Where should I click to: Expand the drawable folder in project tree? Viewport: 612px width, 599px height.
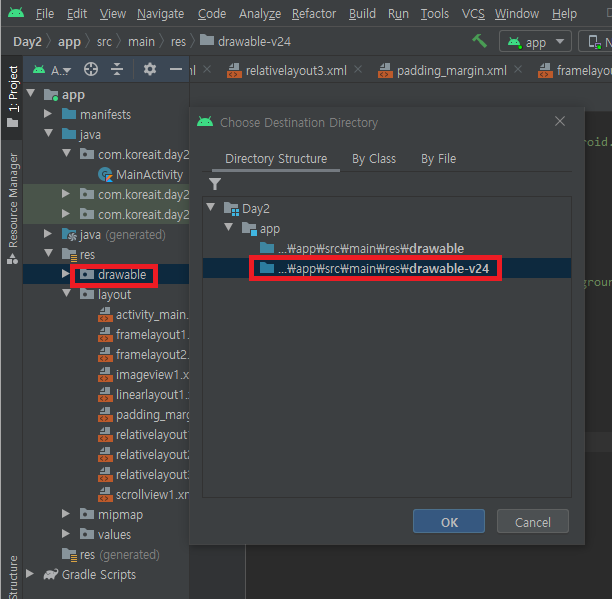pos(66,274)
